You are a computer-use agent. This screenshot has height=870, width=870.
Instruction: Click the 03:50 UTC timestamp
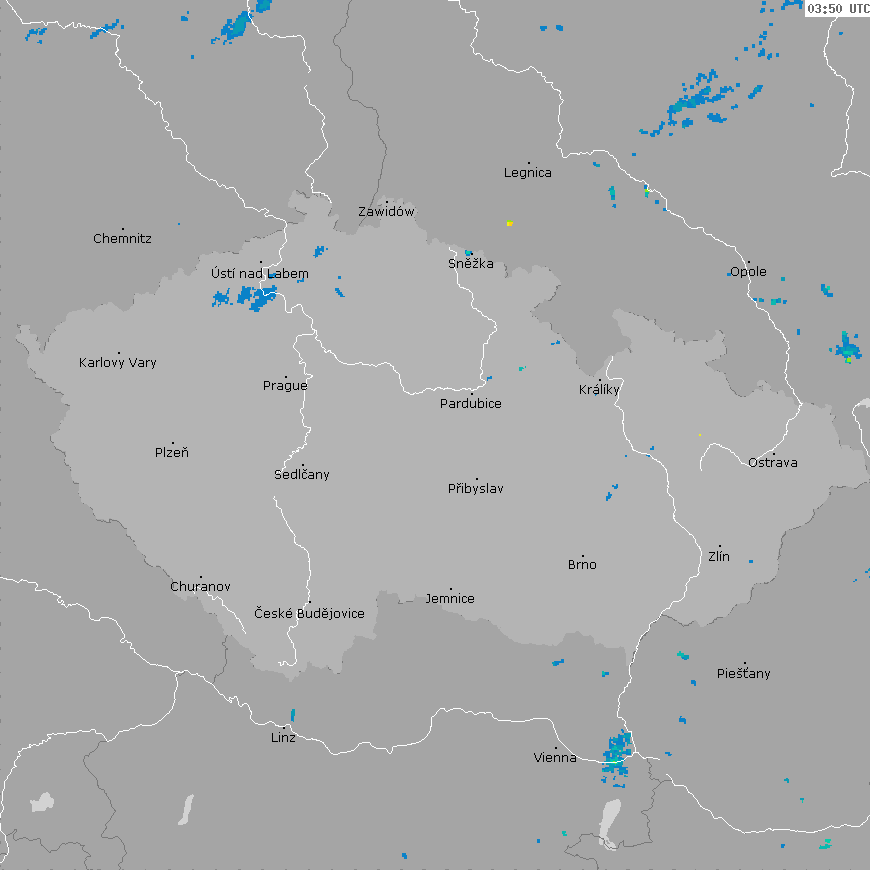837,8
